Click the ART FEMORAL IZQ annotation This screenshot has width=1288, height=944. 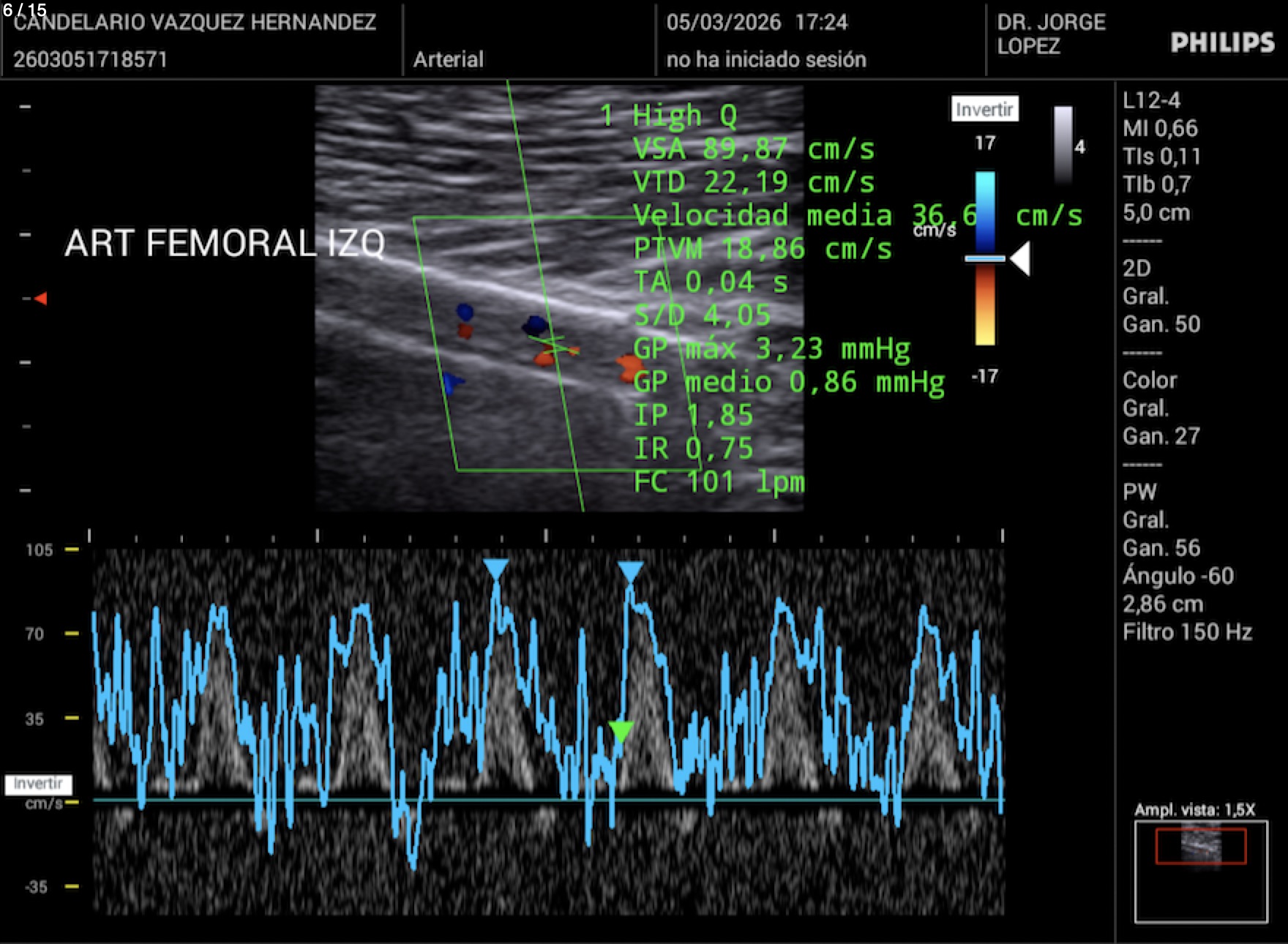pos(224,243)
